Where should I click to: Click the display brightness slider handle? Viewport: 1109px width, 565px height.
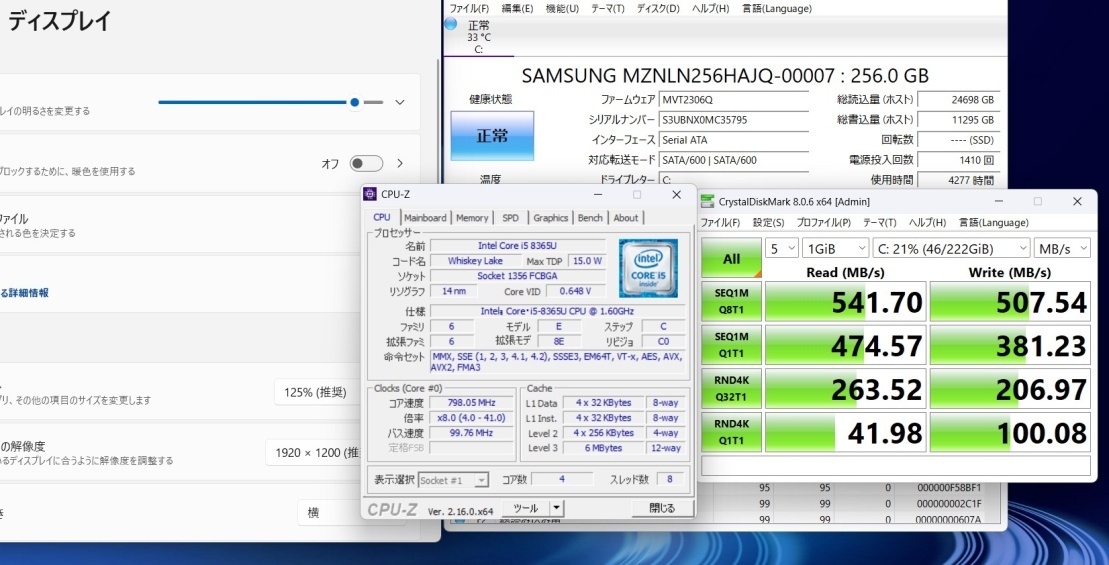click(354, 102)
